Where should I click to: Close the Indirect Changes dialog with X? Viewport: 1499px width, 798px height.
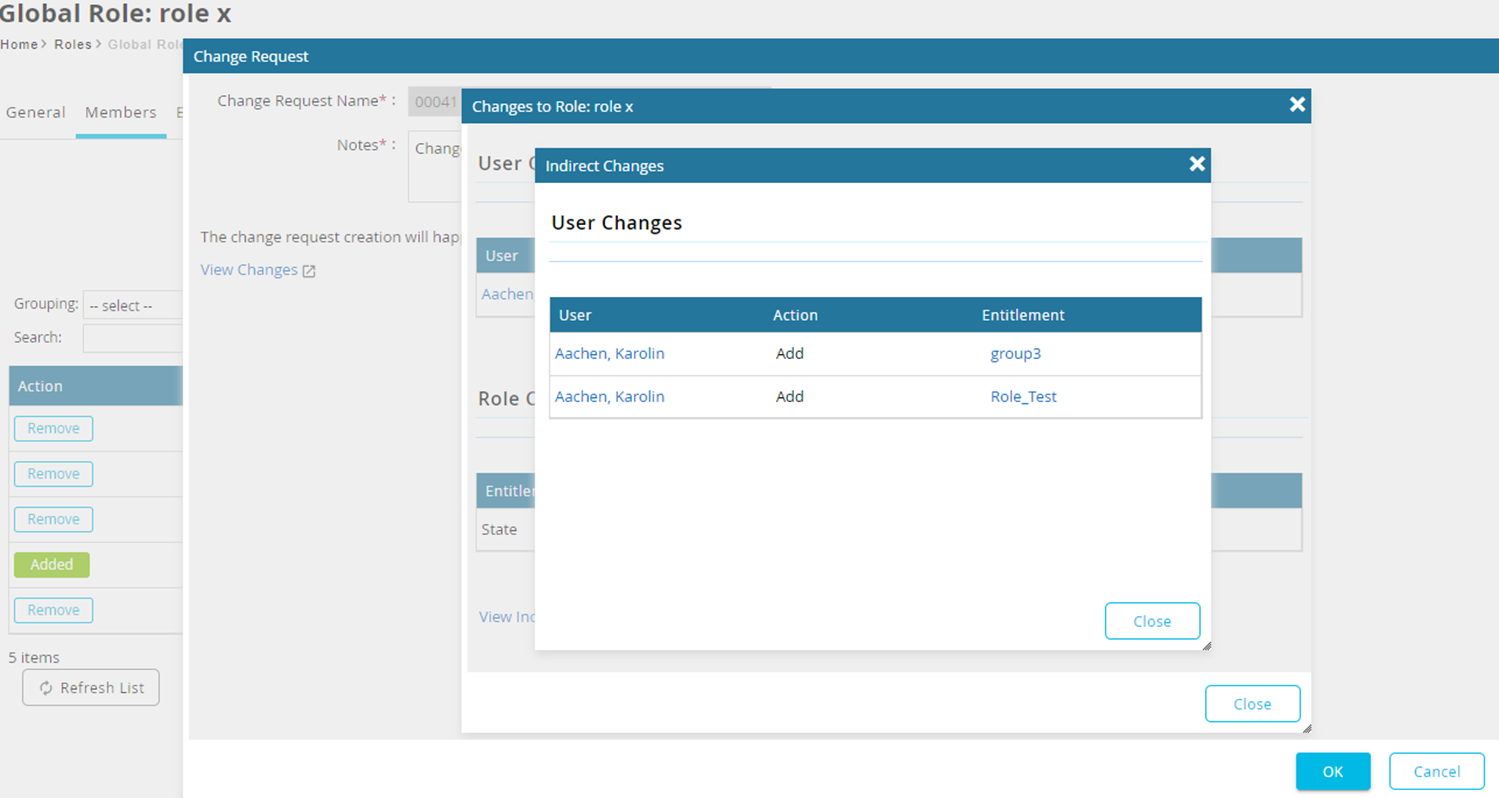coord(1196,164)
